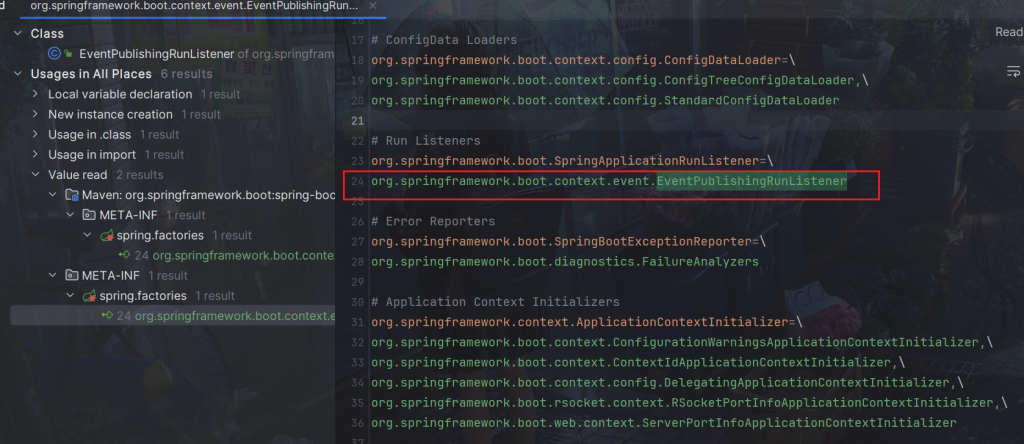
Task: Click highlighted EventPublishingRunListener text in editor
Action: (x=751, y=181)
